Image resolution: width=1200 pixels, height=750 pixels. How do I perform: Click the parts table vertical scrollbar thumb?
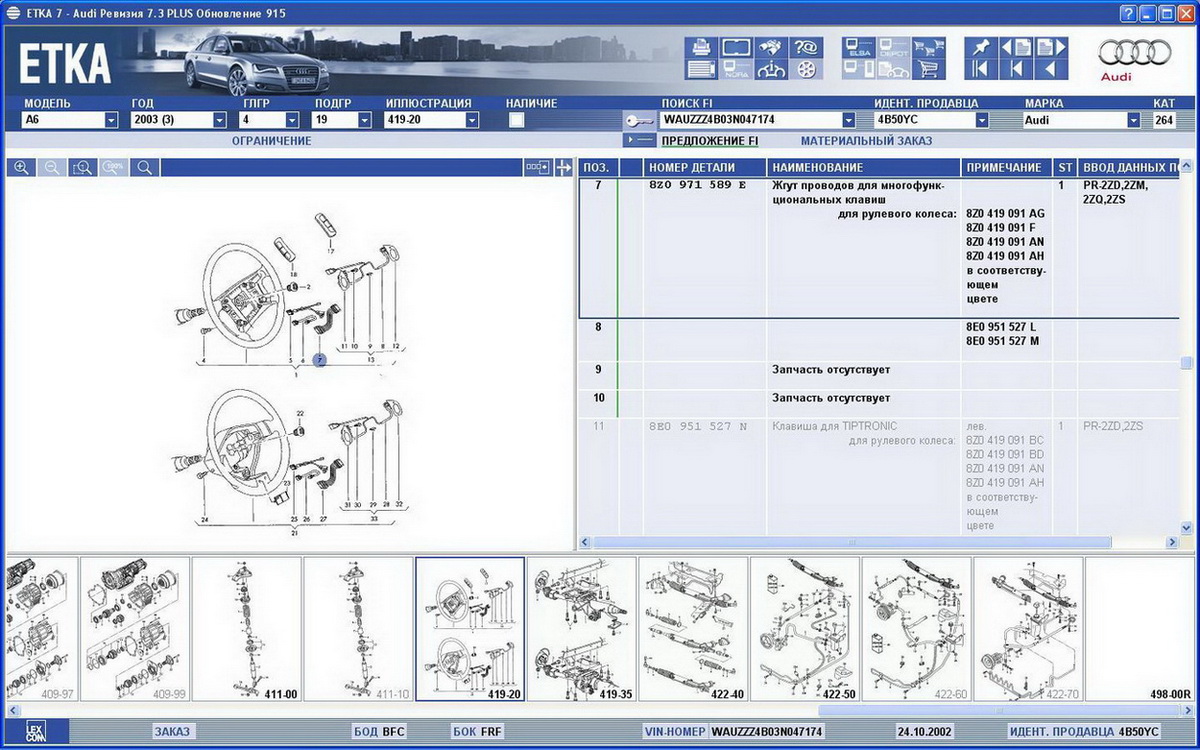pyautogui.click(x=1187, y=363)
